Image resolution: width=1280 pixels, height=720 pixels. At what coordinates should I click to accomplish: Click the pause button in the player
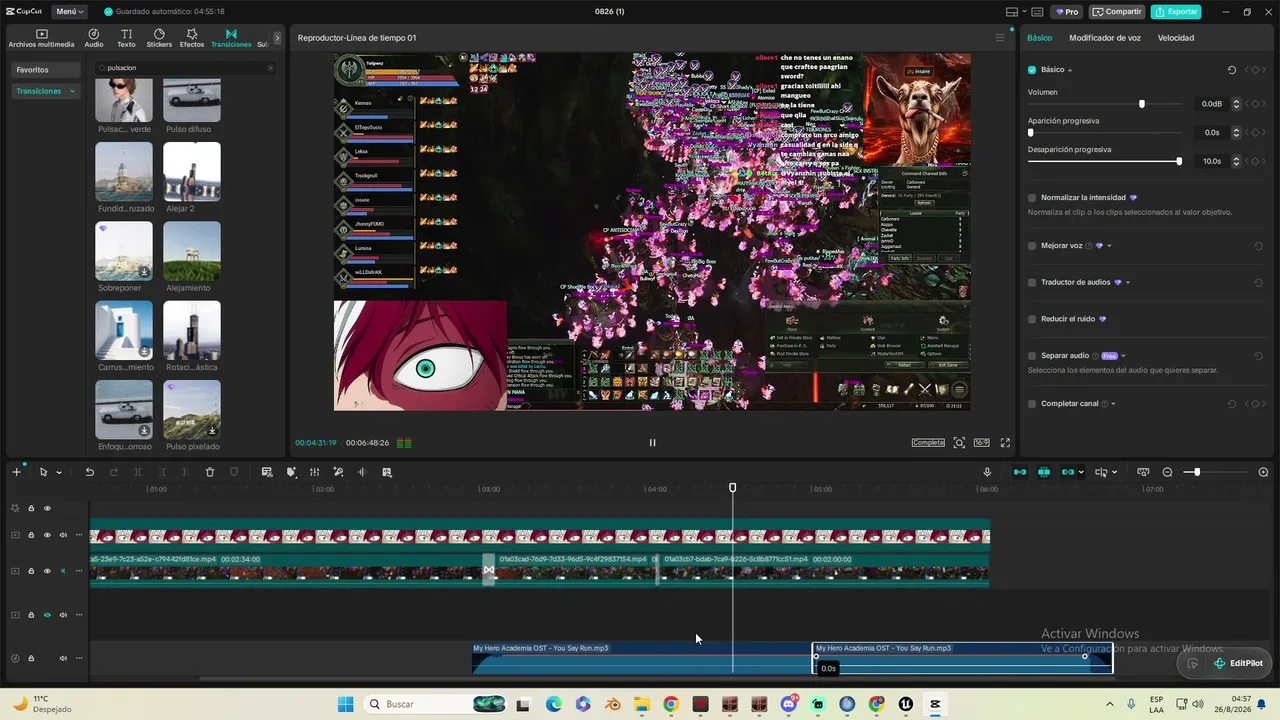tap(652, 443)
